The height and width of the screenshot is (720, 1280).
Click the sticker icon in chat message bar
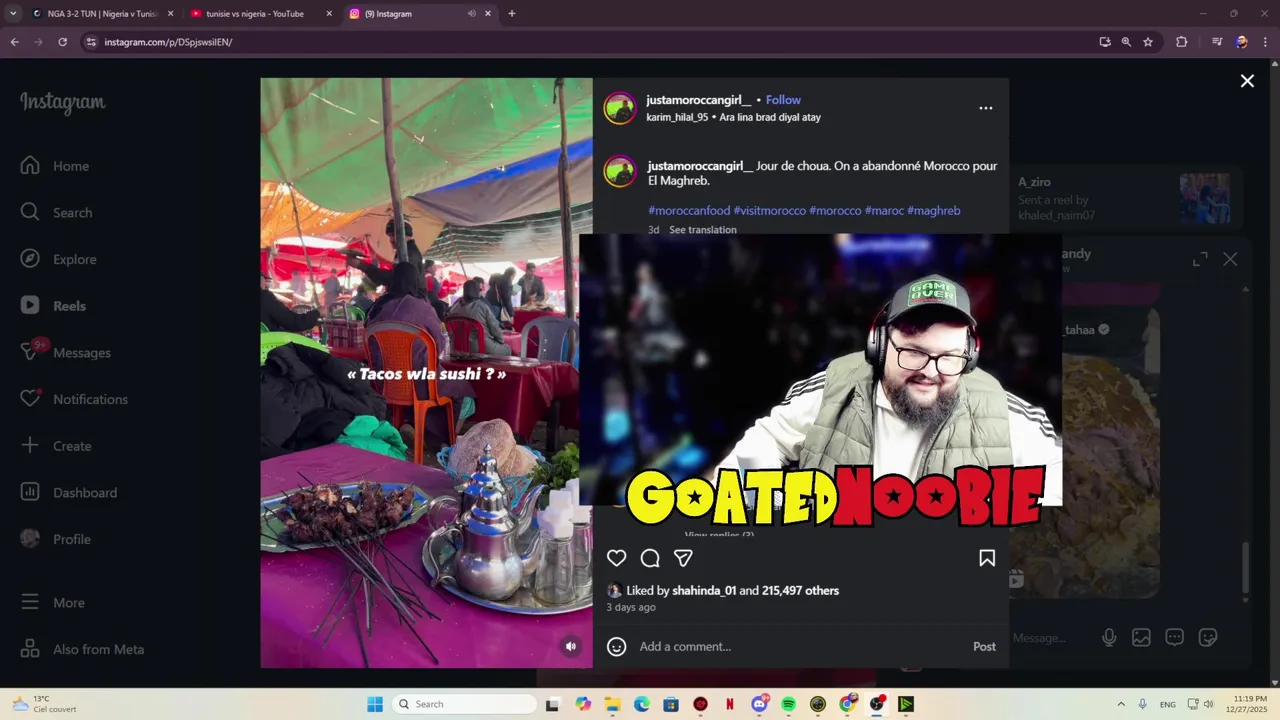(x=1208, y=637)
